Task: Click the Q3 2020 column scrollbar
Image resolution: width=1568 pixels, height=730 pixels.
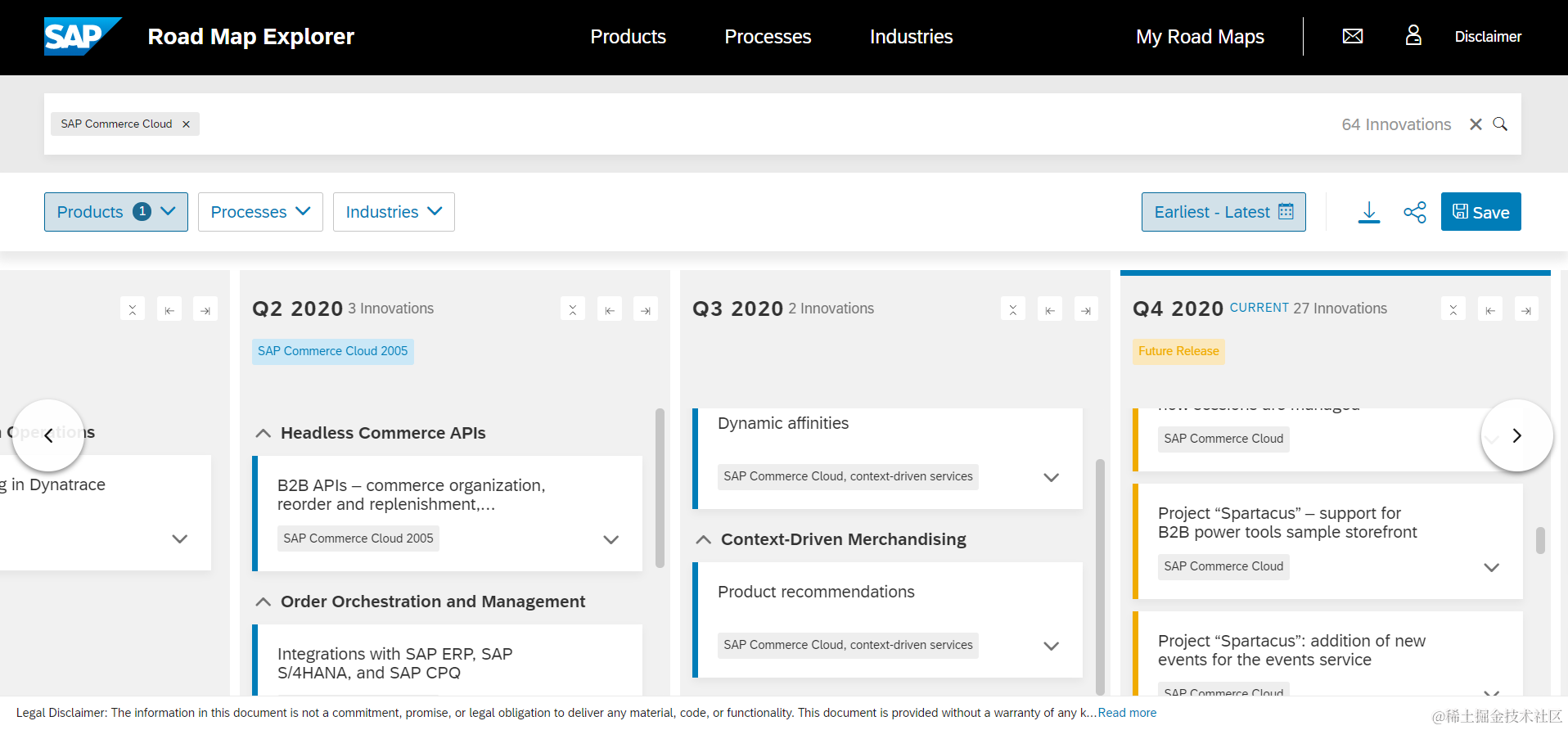Action: 1100,576
